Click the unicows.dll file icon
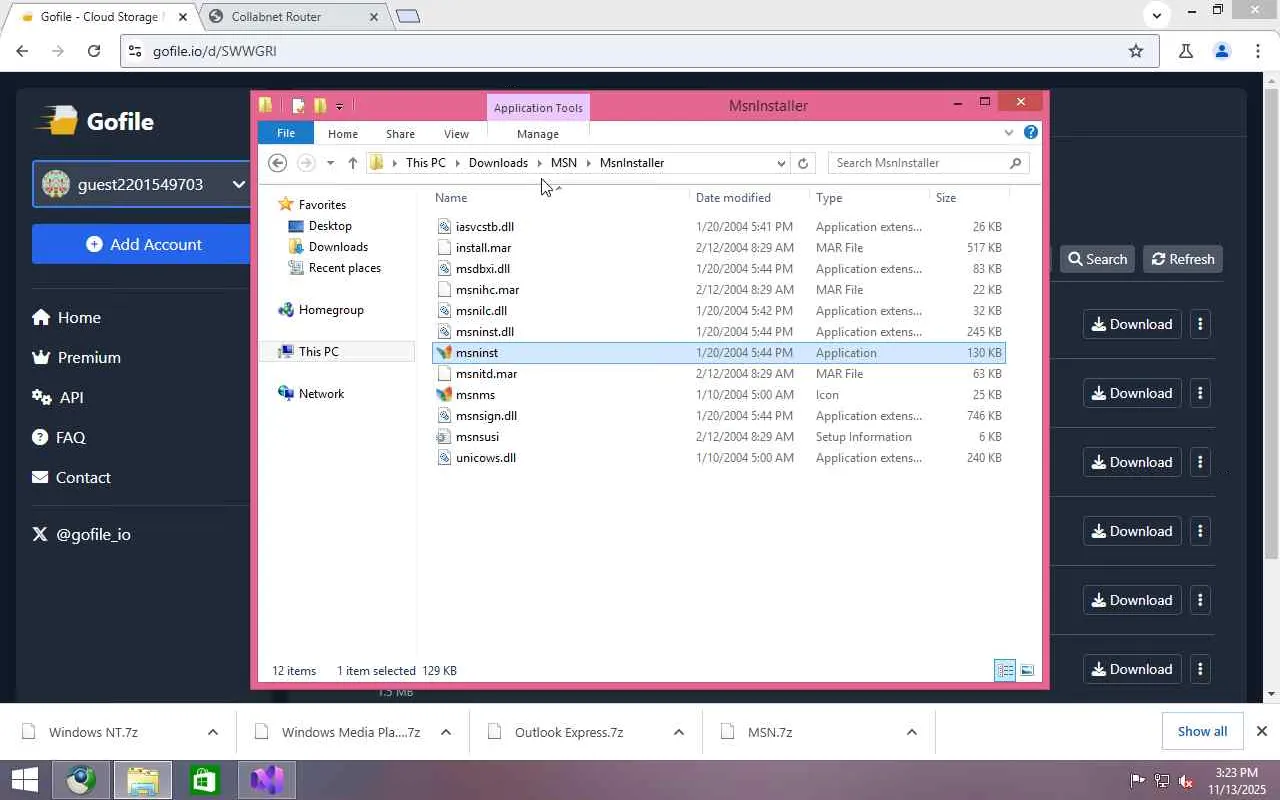1280x800 pixels. coord(445,458)
